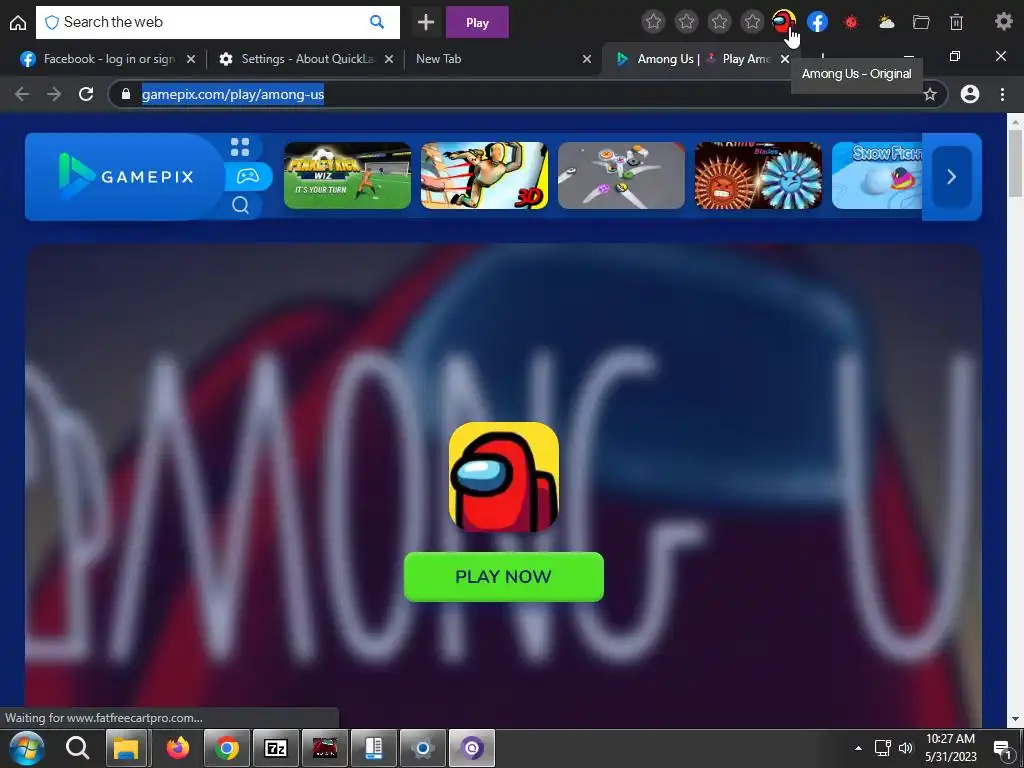Click the GamePix logo
The height and width of the screenshot is (768, 1024).
coord(126,176)
